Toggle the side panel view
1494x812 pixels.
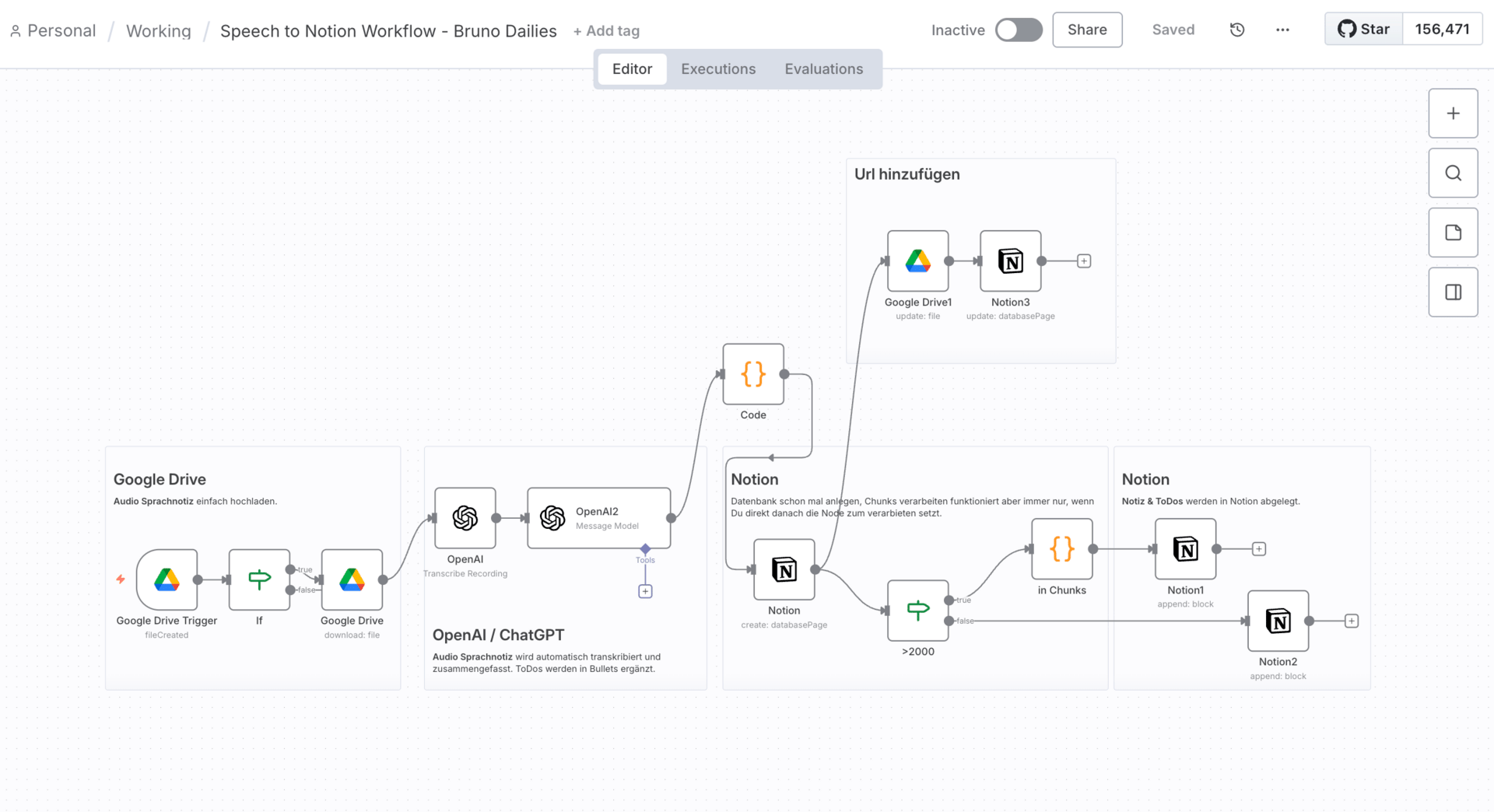[1453, 292]
